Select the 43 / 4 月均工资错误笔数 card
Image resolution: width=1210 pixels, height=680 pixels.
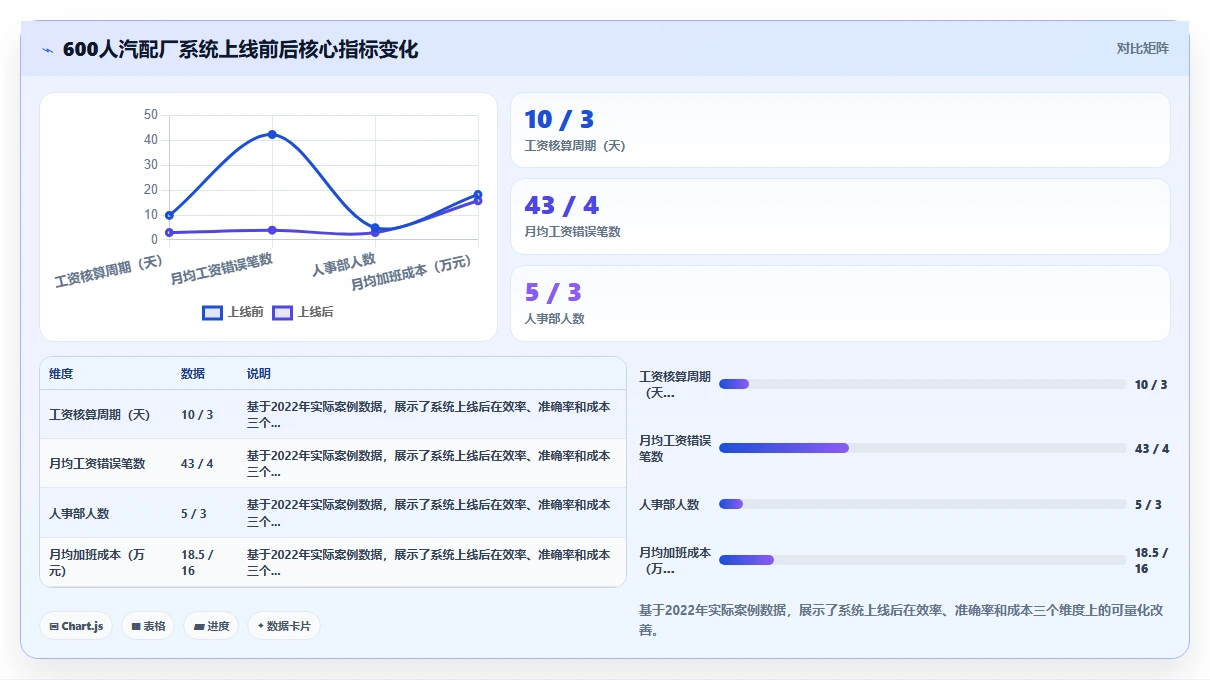(840, 217)
